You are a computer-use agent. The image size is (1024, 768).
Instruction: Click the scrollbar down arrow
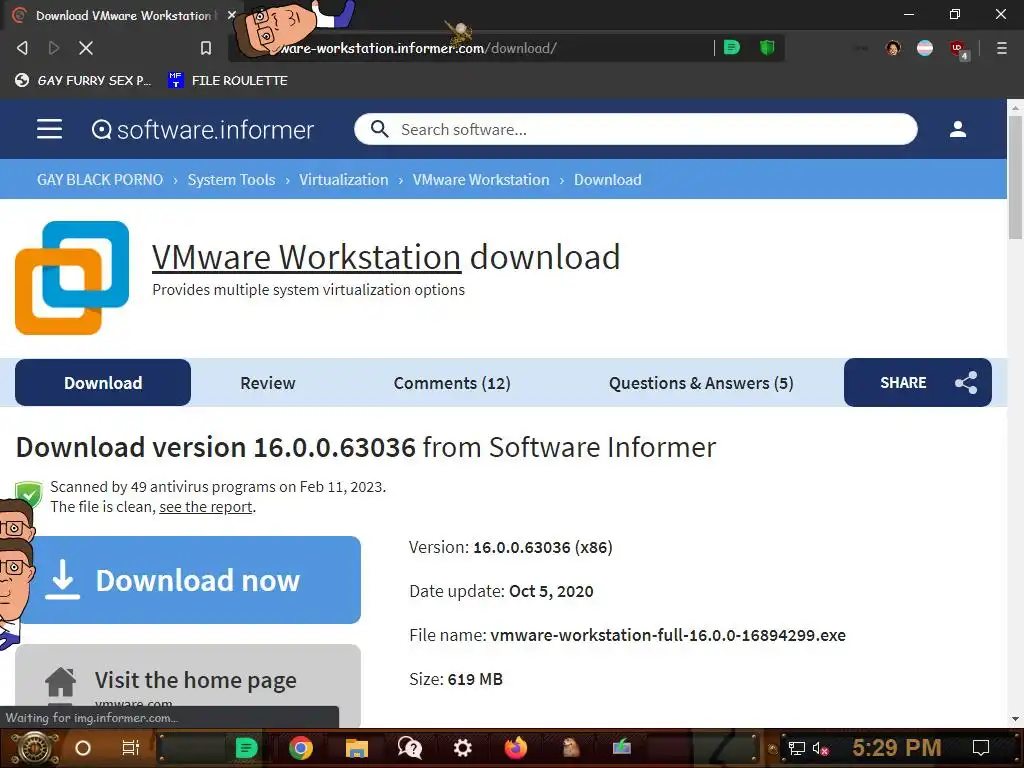1015,719
